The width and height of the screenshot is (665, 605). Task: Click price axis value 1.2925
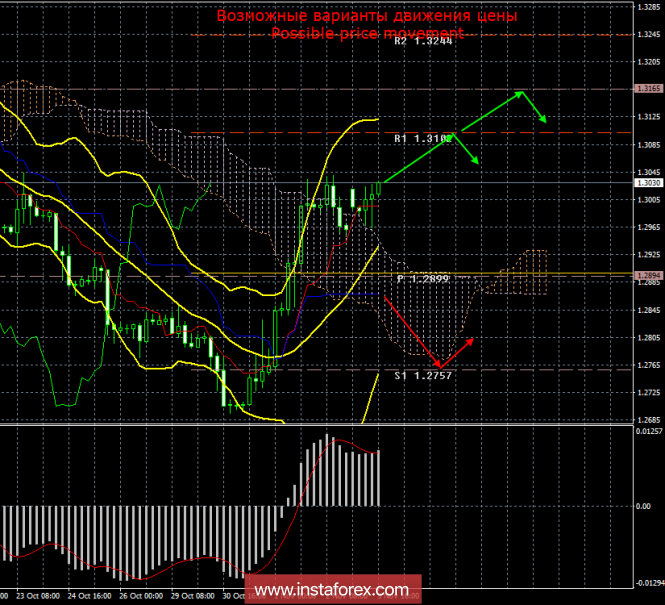(x=649, y=255)
